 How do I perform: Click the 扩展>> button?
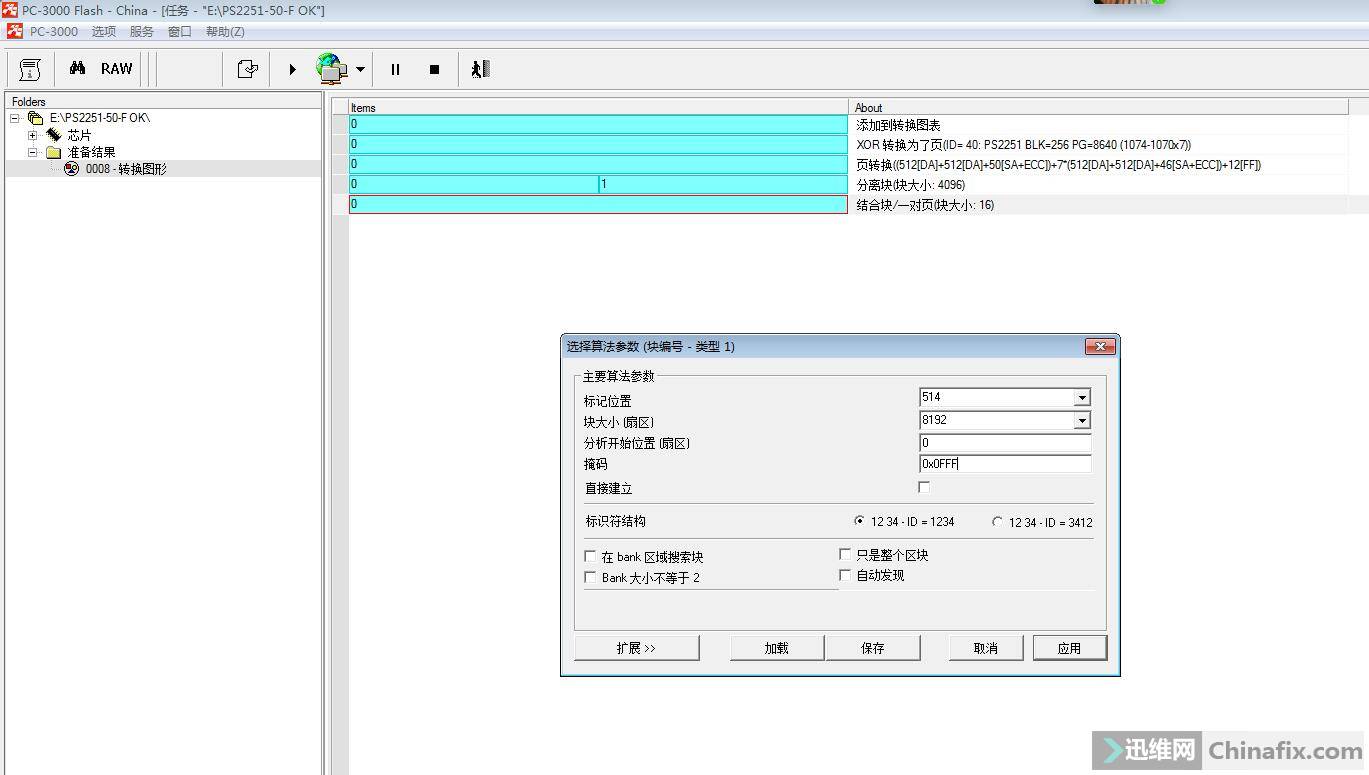pyautogui.click(x=636, y=647)
